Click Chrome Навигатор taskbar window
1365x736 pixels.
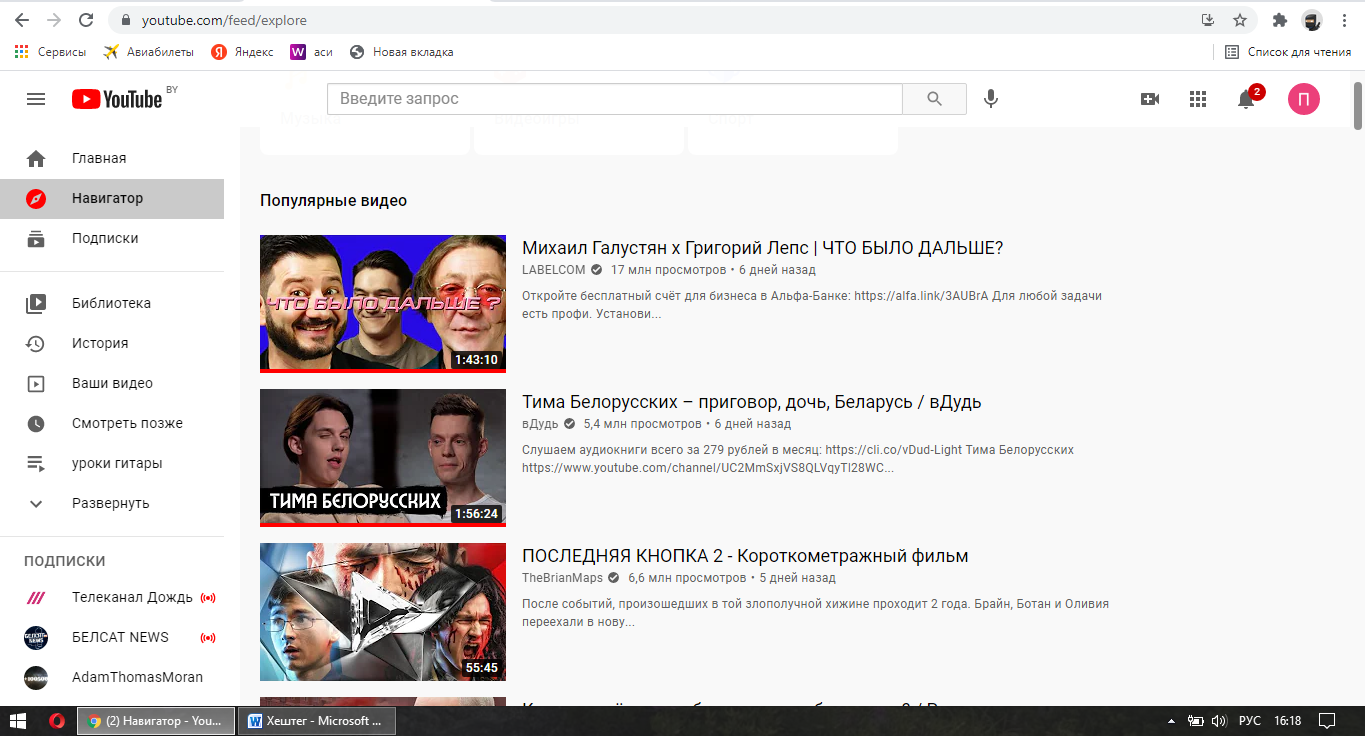pyautogui.click(x=156, y=720)
